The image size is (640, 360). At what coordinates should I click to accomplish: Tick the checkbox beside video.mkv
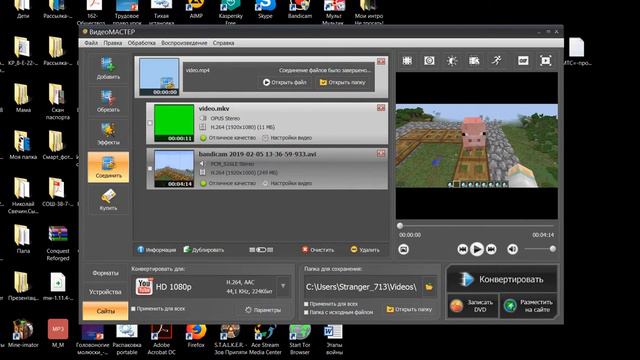(x=150, y=123)
